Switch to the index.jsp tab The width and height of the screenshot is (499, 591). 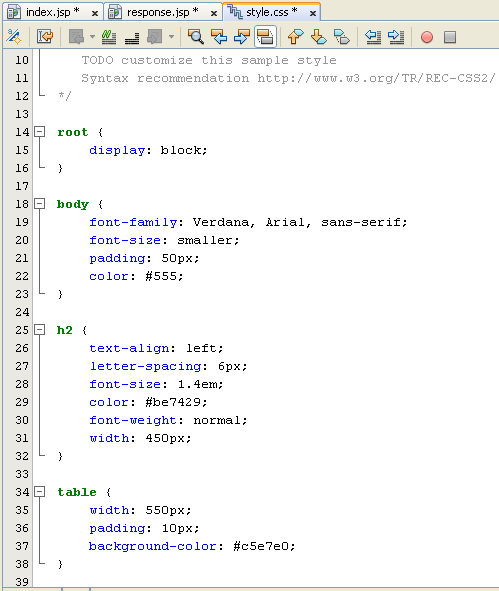coord(53,12)
